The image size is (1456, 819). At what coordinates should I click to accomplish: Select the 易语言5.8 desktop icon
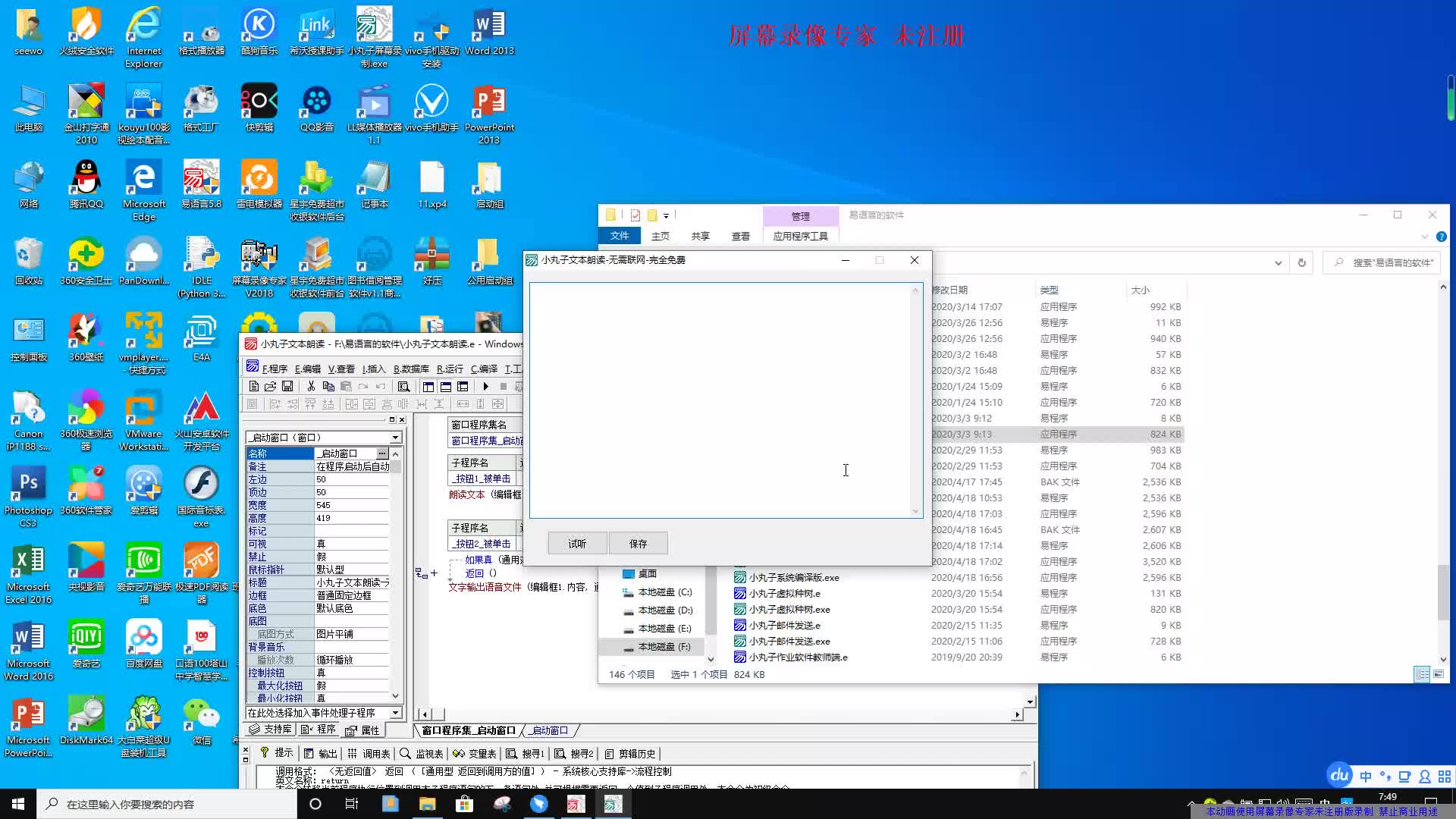(201, 184)
